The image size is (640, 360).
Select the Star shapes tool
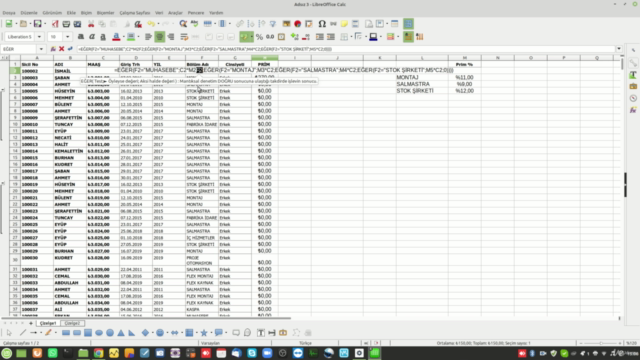[204, 333]
